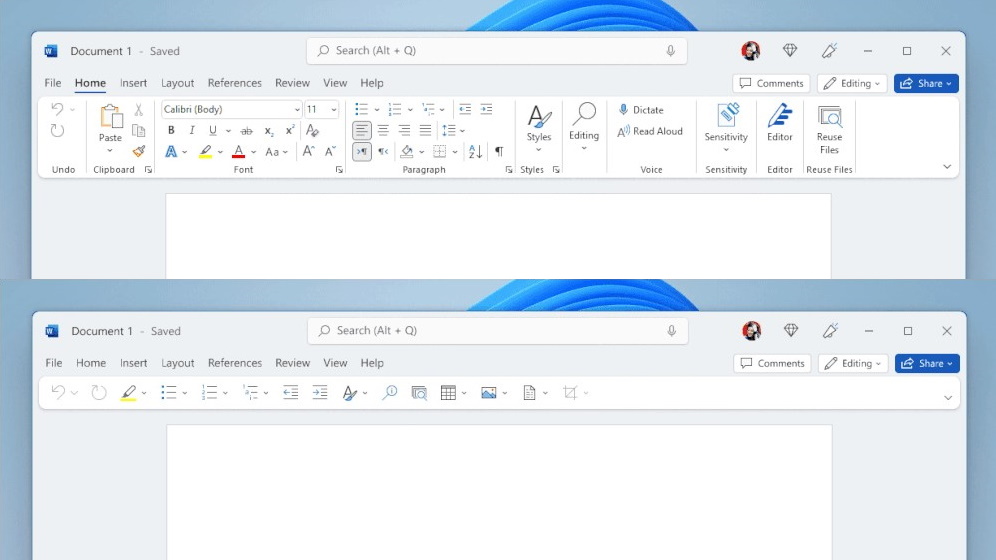Open Share dropdown in bottom window
996x560 pixels.
(927, 363)
